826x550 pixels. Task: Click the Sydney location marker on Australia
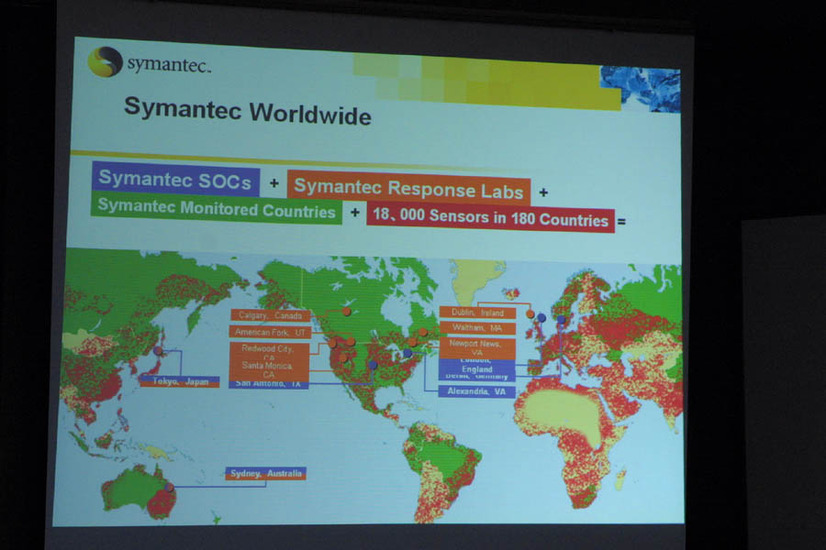click(x=169, y=487)
